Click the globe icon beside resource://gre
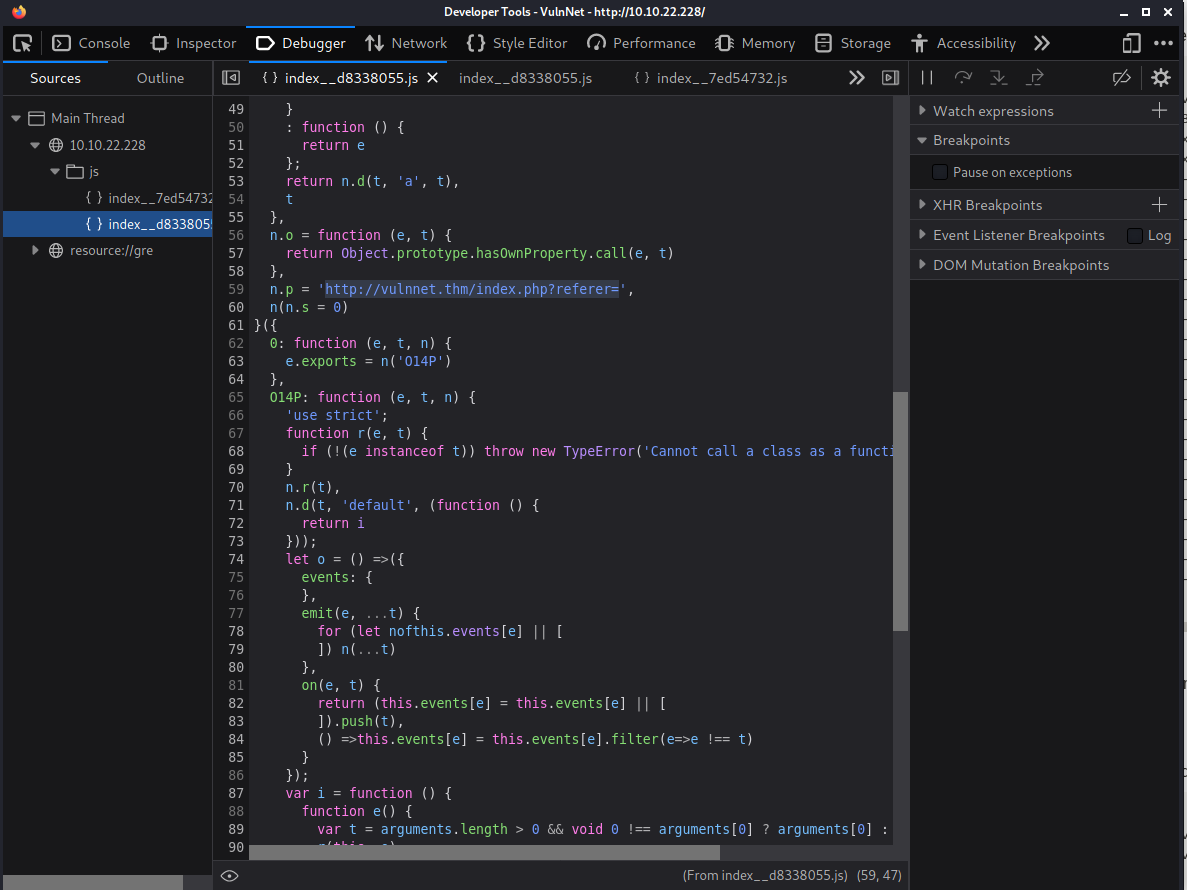Image resolution: width=1187 pixels, height=890 pixels. (56, 251)
